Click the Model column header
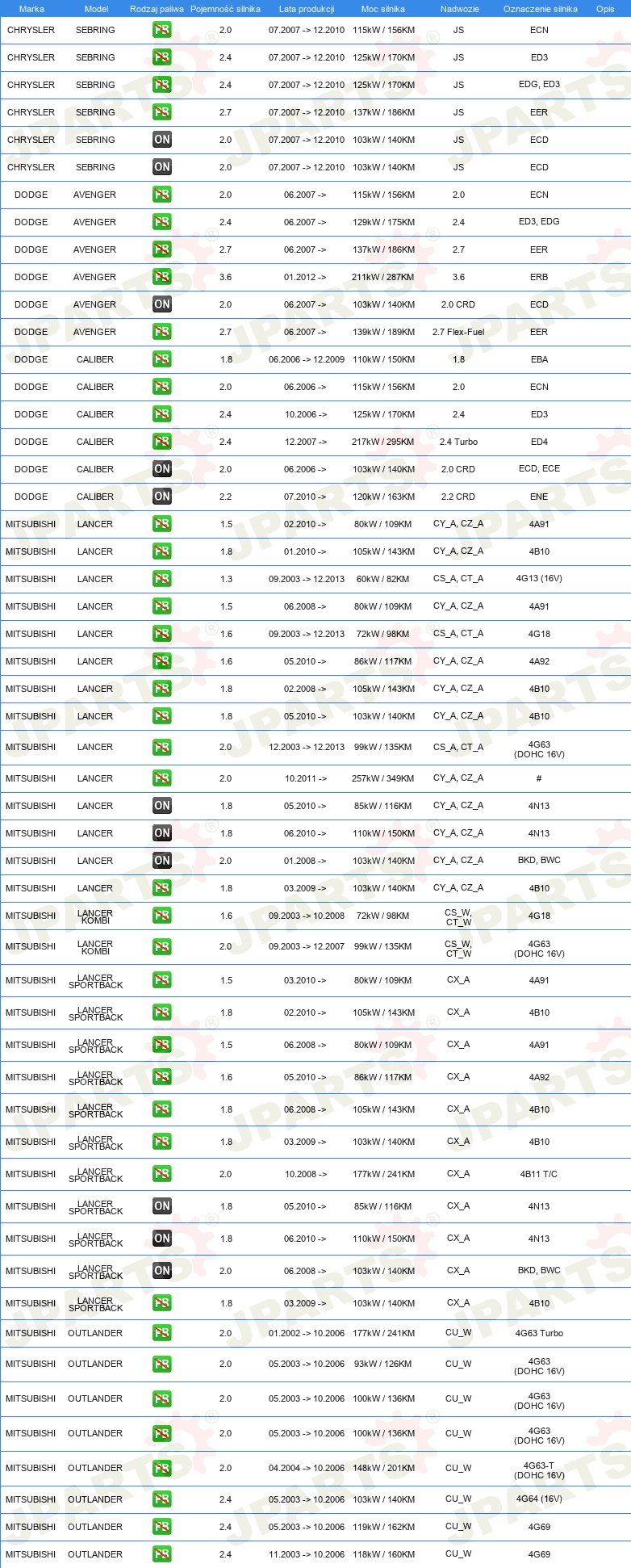This screenshot has height=1568, width=631. 97,9
